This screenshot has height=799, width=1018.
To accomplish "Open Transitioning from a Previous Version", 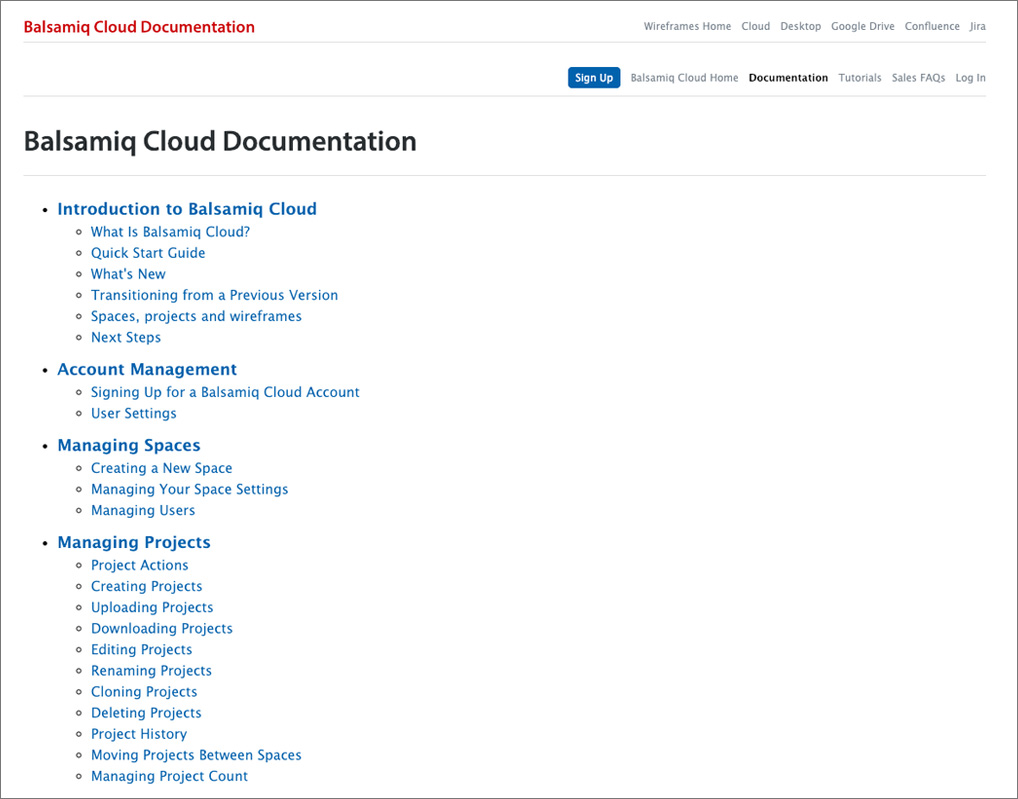I will (x=214, y=295).
